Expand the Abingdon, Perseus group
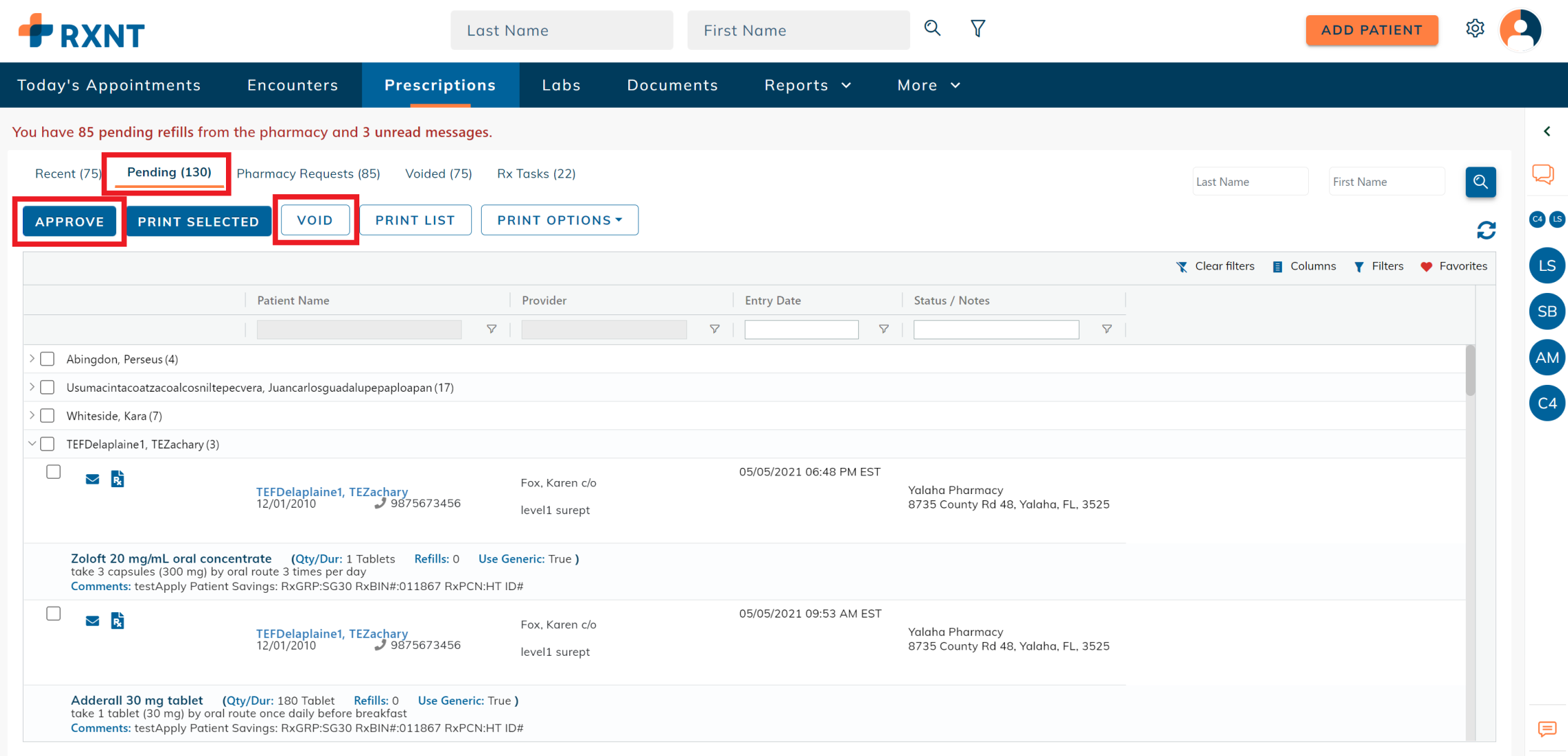Screen dimensions: 1568x756 32,359
